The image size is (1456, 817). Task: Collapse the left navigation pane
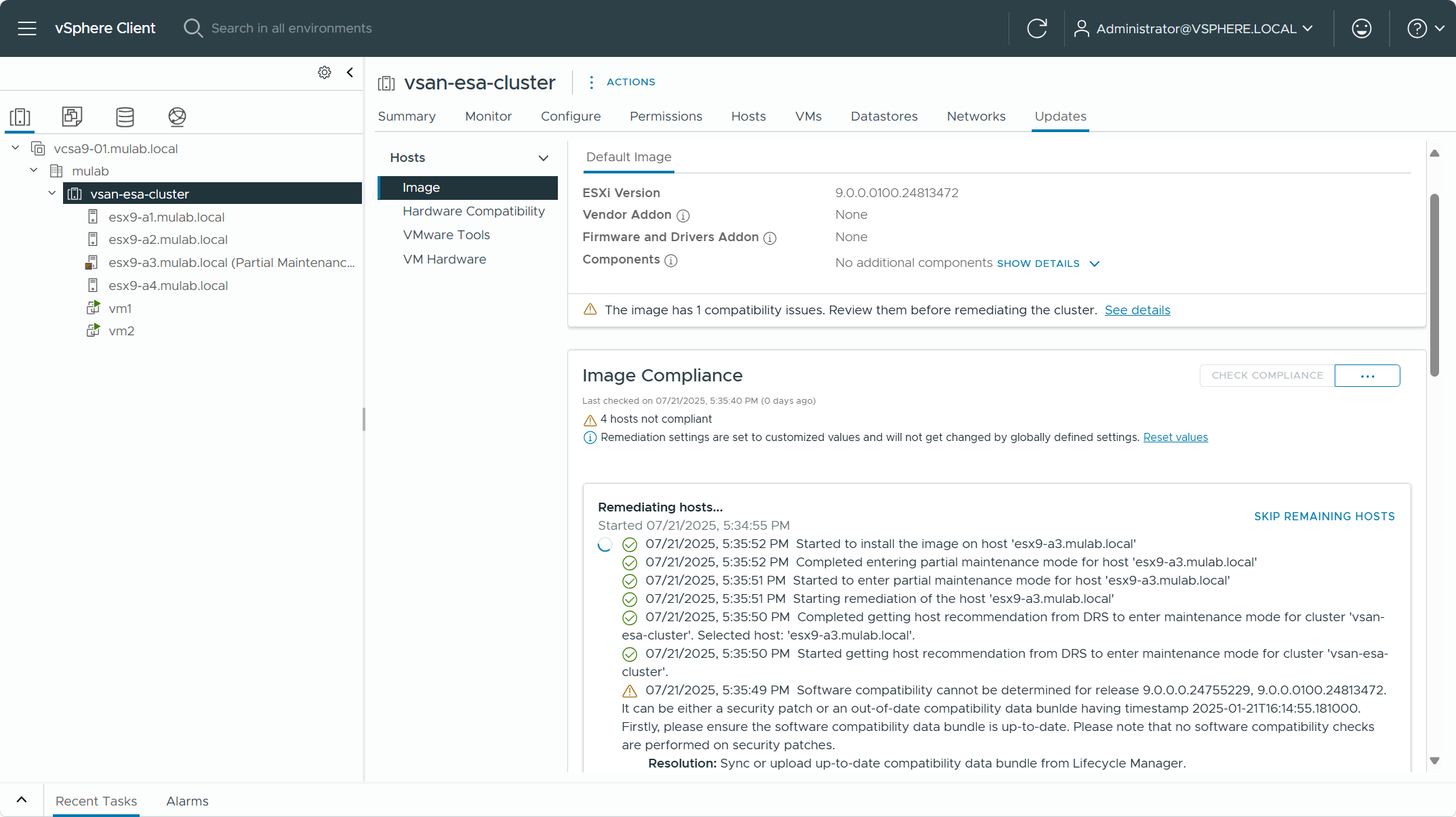[350, 72]
